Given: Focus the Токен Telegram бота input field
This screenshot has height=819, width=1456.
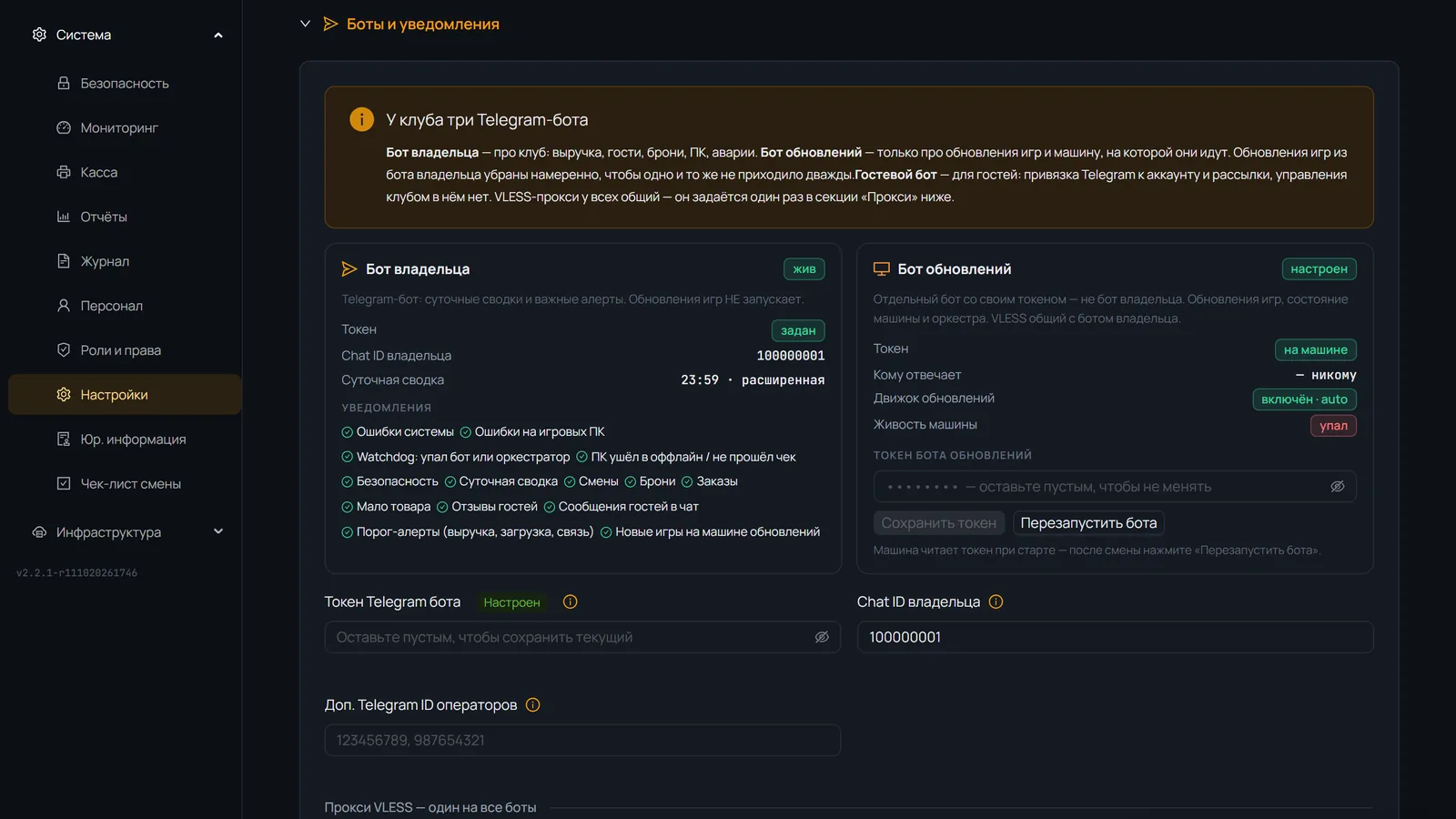Looking at the screenshot, I should 582,637.
